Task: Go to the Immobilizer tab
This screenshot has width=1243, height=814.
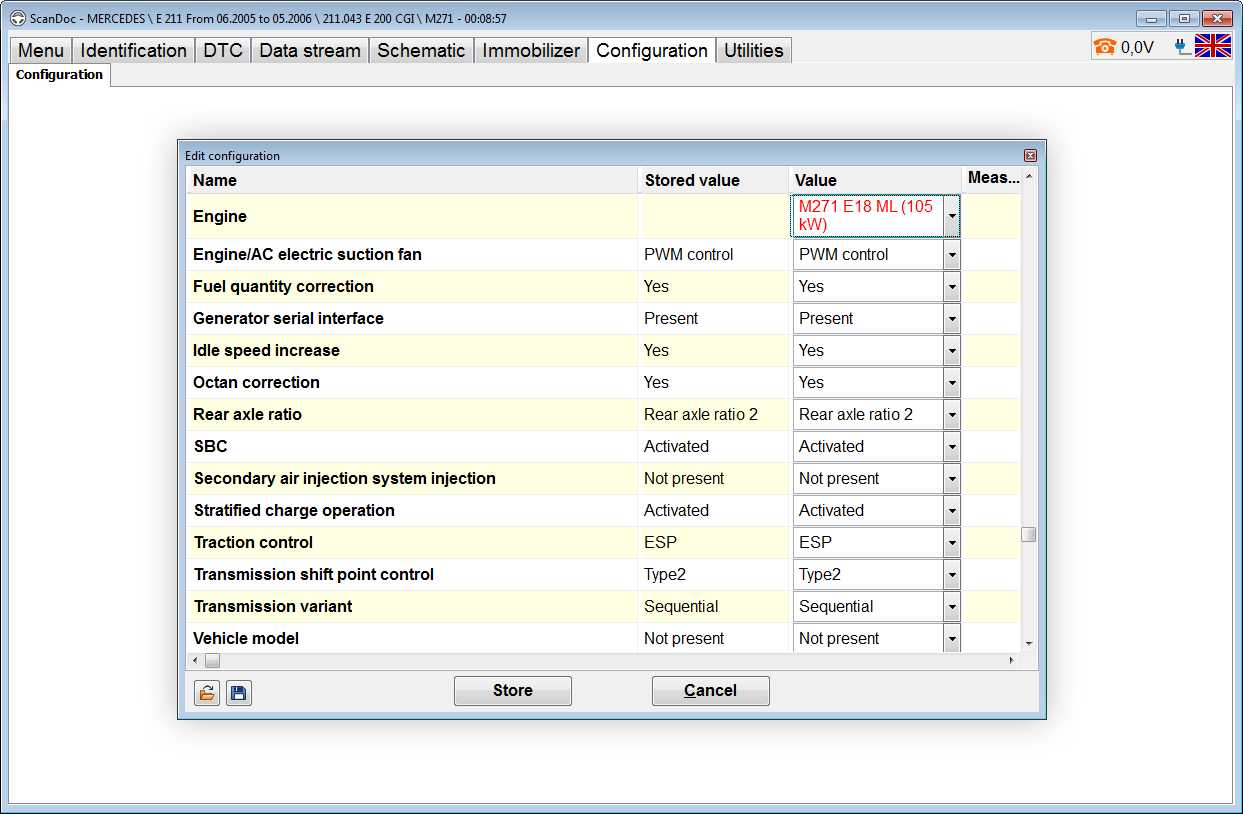Action: [531, 51]
